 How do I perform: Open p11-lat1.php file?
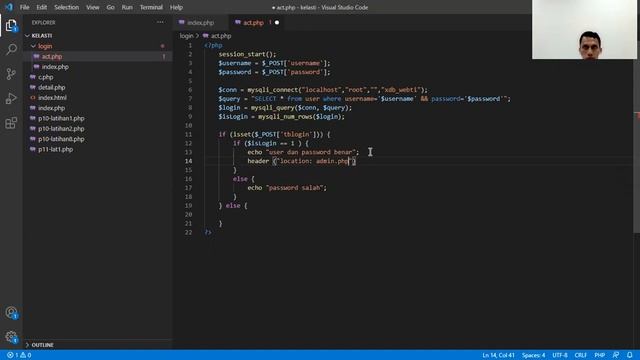56,149
